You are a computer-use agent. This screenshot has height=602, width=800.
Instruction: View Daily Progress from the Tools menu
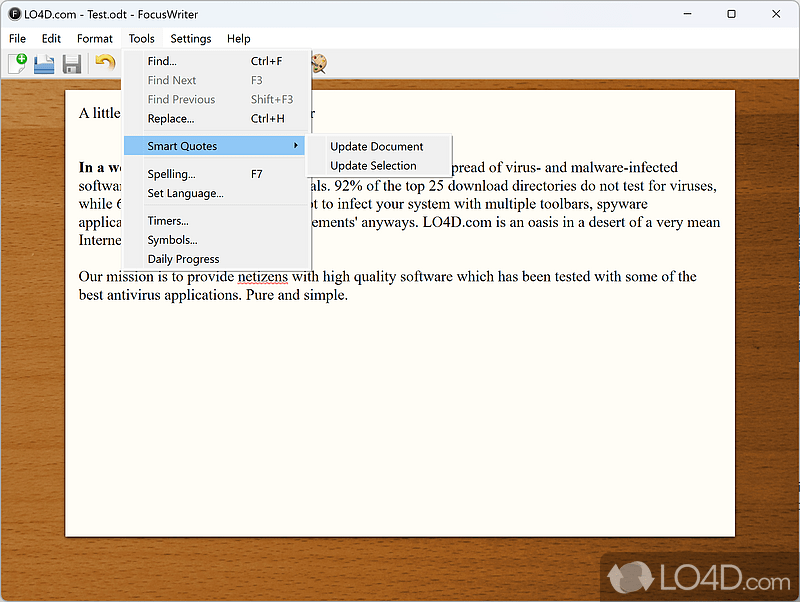[x=183, y=259]
